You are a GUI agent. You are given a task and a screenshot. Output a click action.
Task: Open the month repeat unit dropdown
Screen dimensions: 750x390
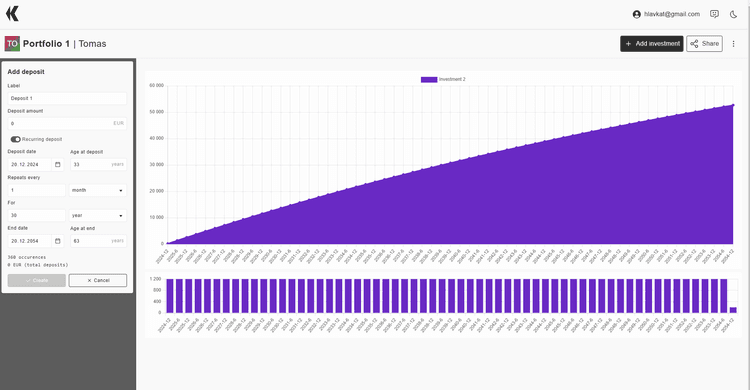click(x=98, y=190)
